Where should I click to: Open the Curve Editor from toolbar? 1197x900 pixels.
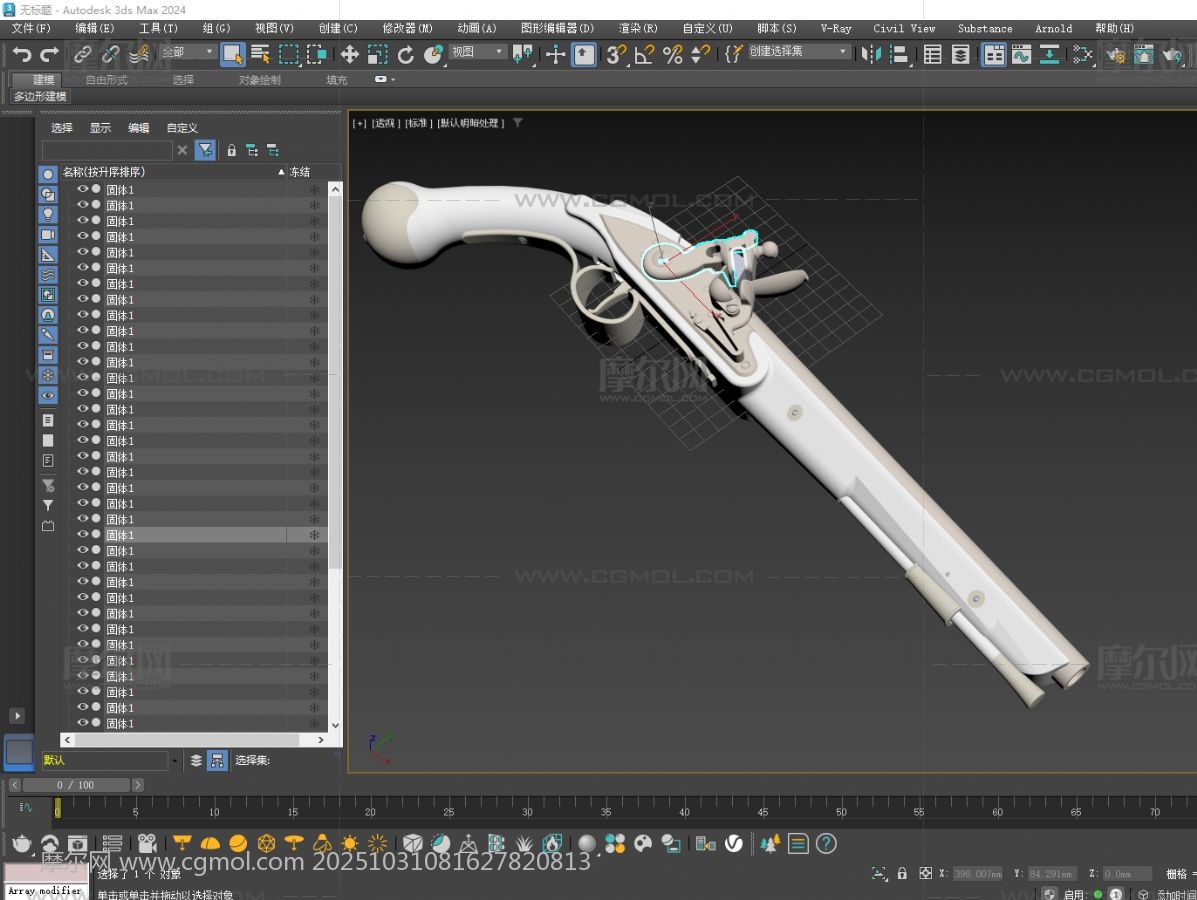(1021, 54)
